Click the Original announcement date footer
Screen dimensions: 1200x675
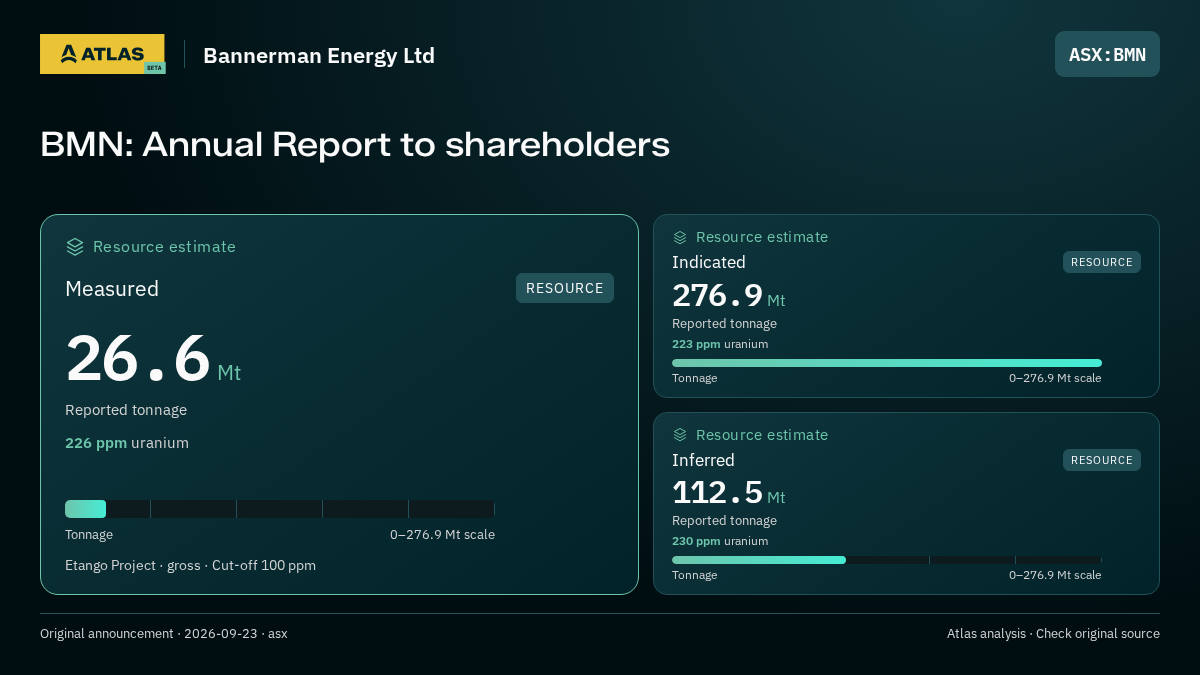click(164, 634)
